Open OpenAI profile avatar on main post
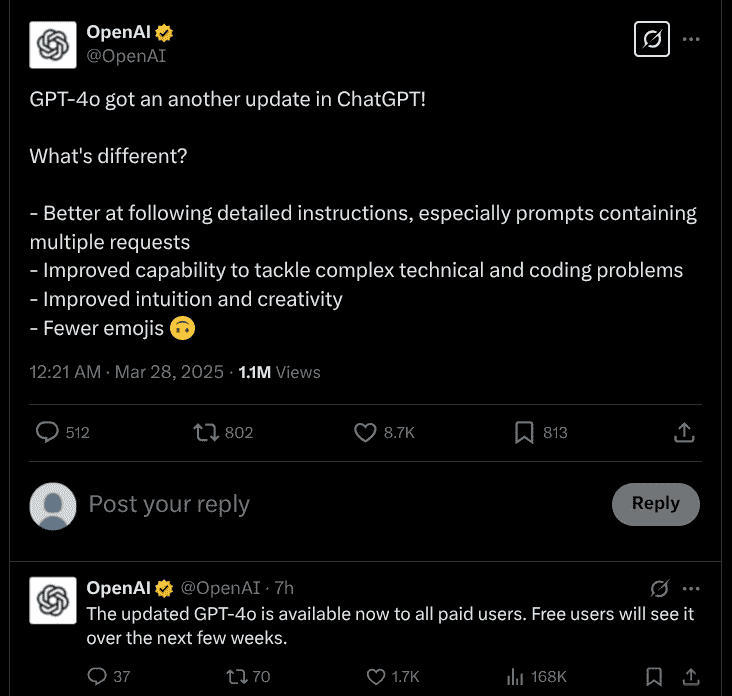Image resolution: width=732 pixels, height=696 pixels. (x=53, y=45)
